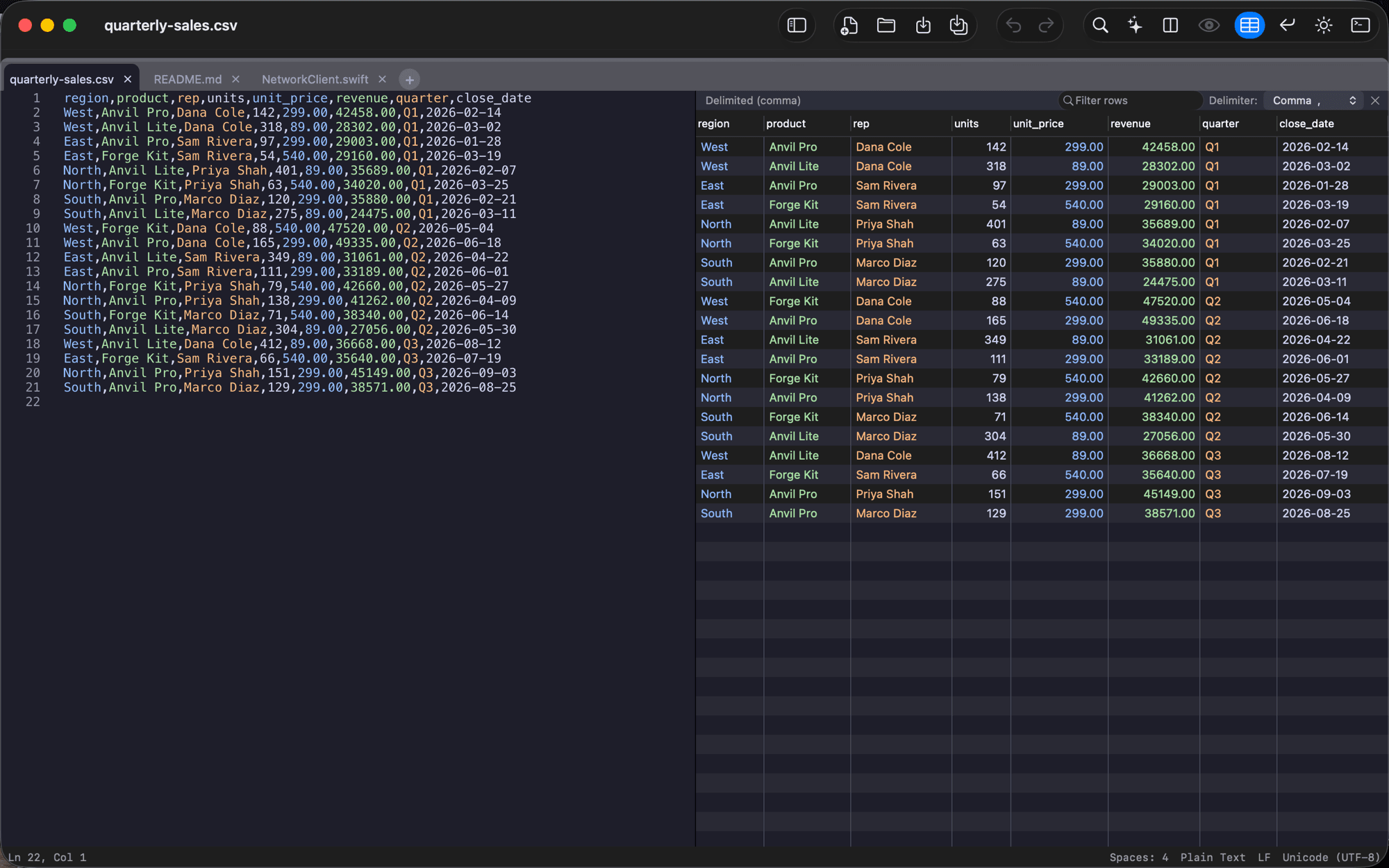Save the file with download-arrow icon
The width and height of the screenshot is (1389, 868).
point(923,26)
